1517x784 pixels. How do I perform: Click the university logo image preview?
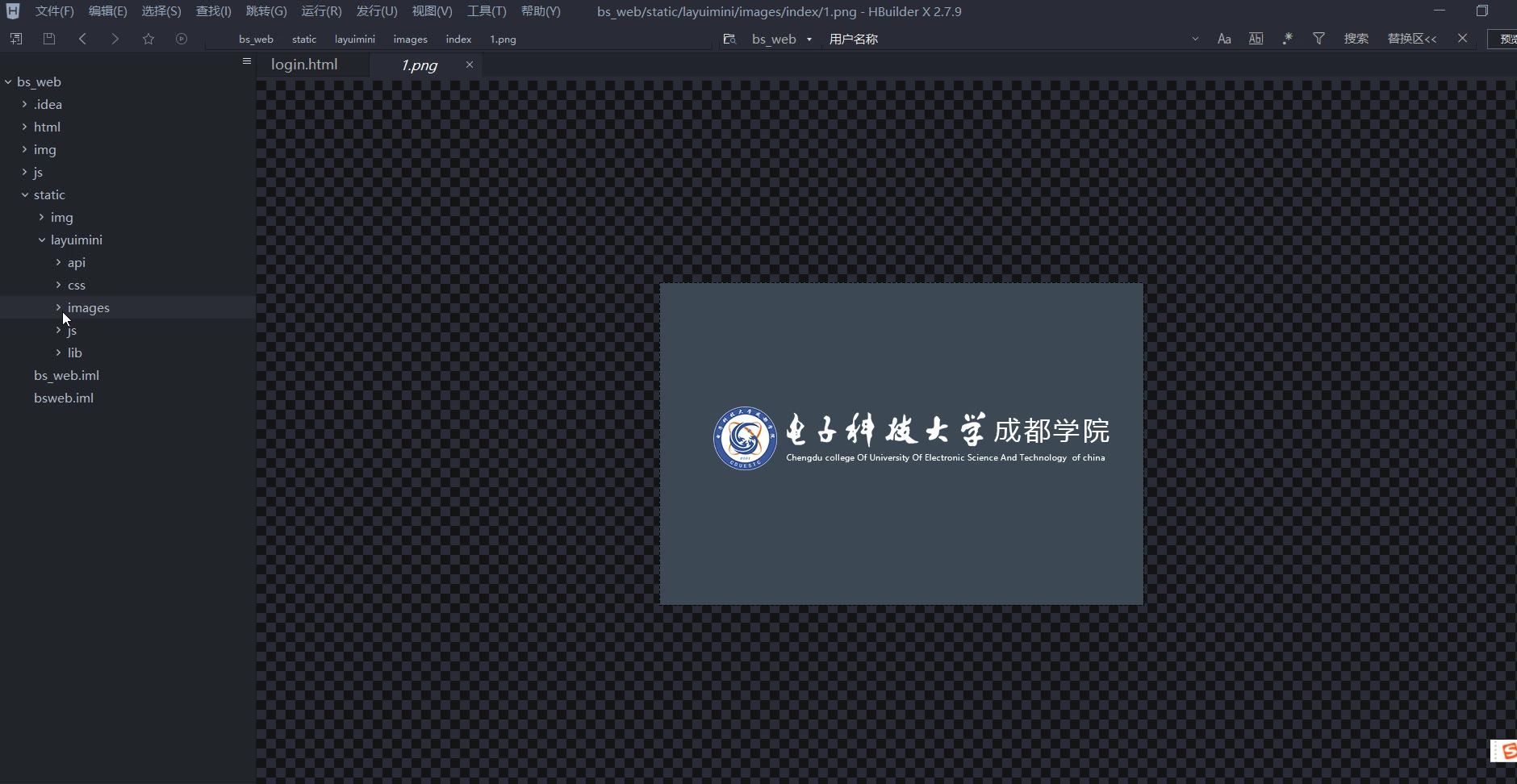901,444
